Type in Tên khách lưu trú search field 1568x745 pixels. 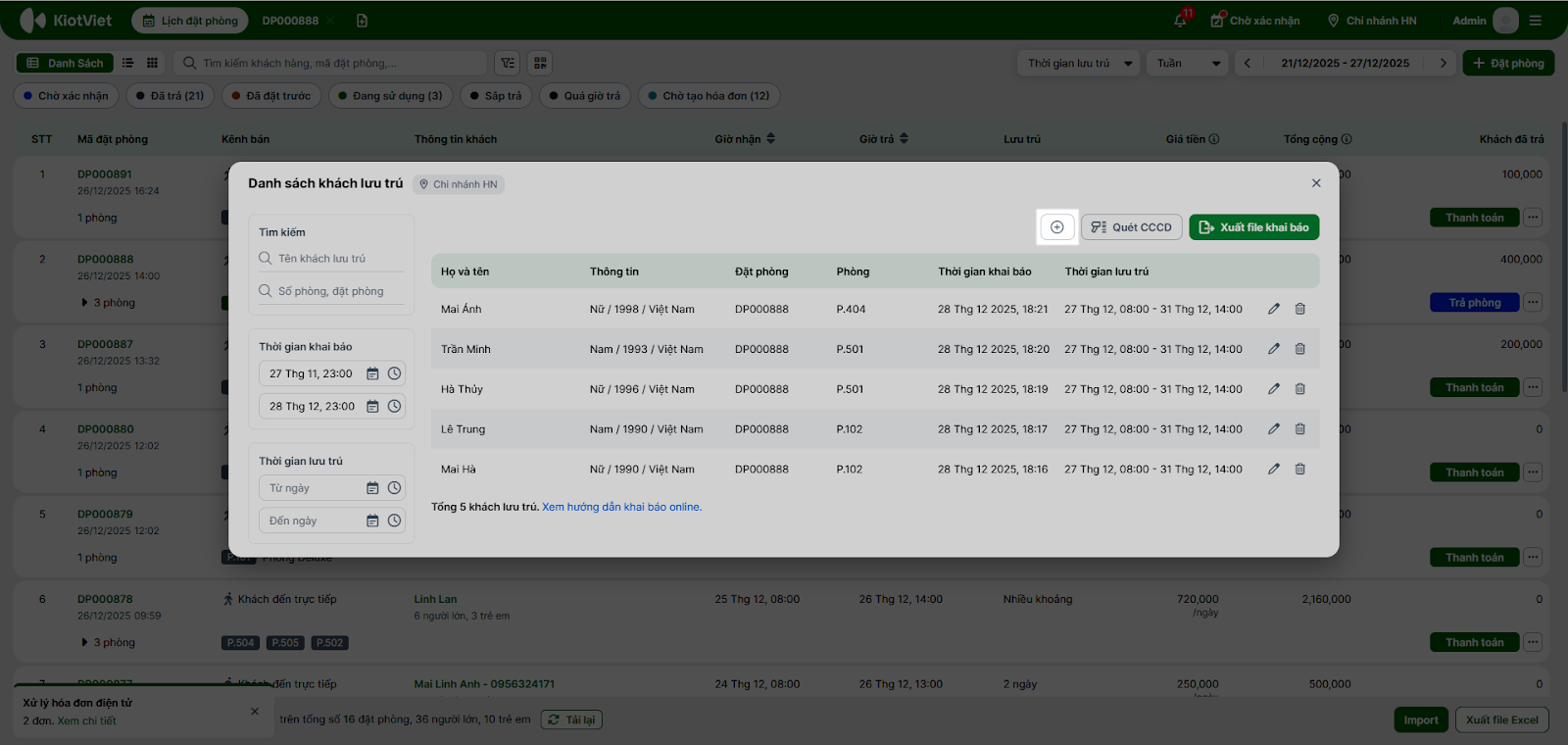333,259
